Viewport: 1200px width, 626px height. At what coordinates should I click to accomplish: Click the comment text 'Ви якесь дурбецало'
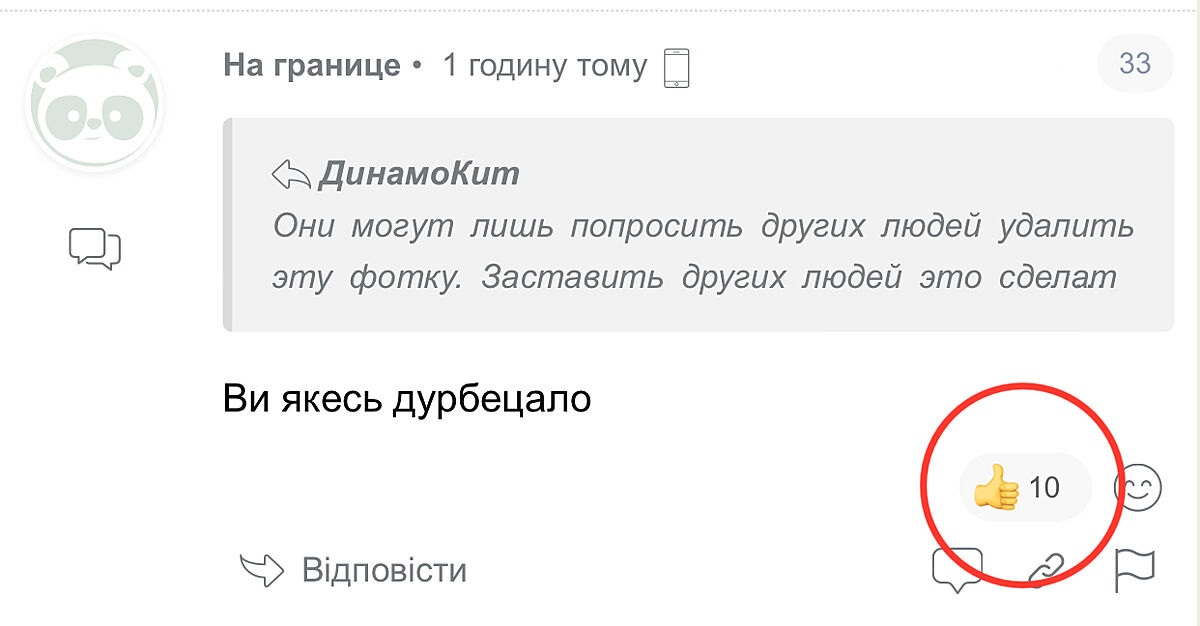[407, 400]
